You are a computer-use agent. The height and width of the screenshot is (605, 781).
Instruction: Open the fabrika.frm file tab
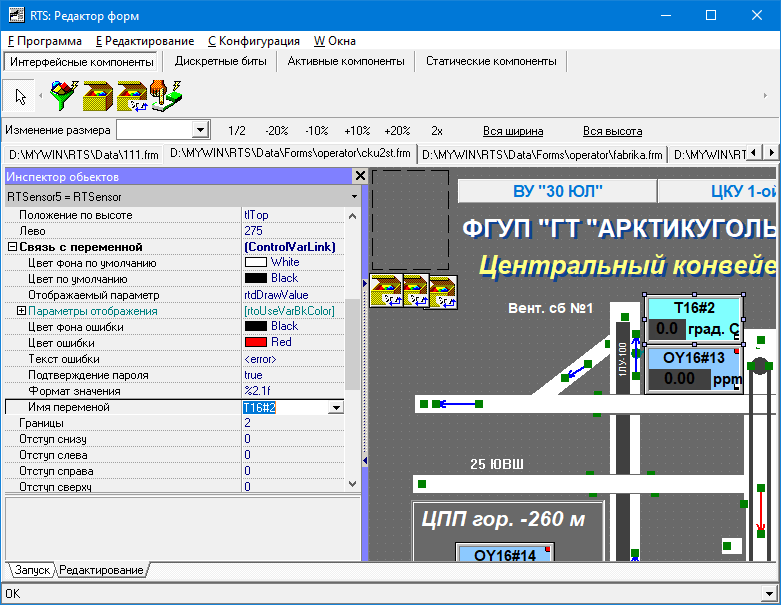coord(542,155)
